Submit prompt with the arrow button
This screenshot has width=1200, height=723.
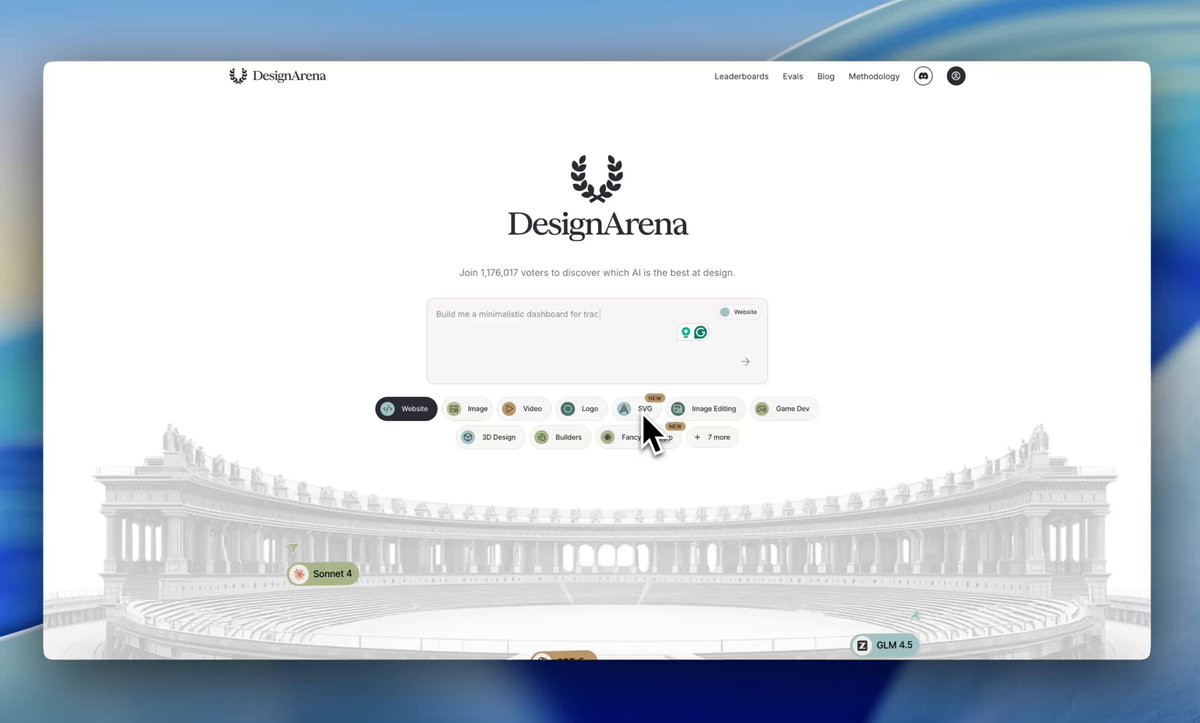(746, 362)
